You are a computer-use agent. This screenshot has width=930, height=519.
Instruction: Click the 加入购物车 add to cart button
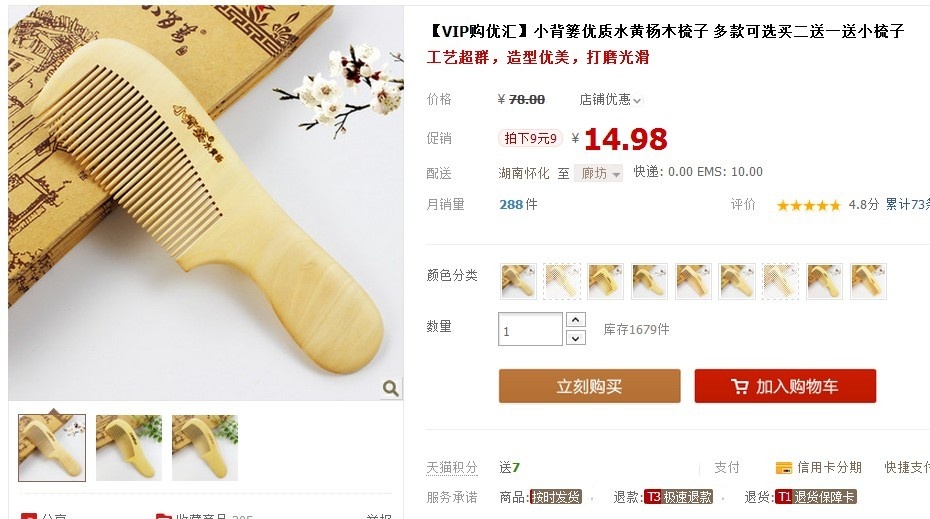point(785,386)
